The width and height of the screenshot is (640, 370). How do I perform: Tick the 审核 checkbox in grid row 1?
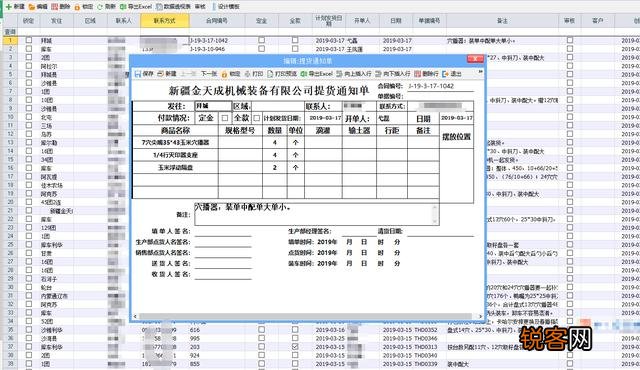(x=570, y=40)
